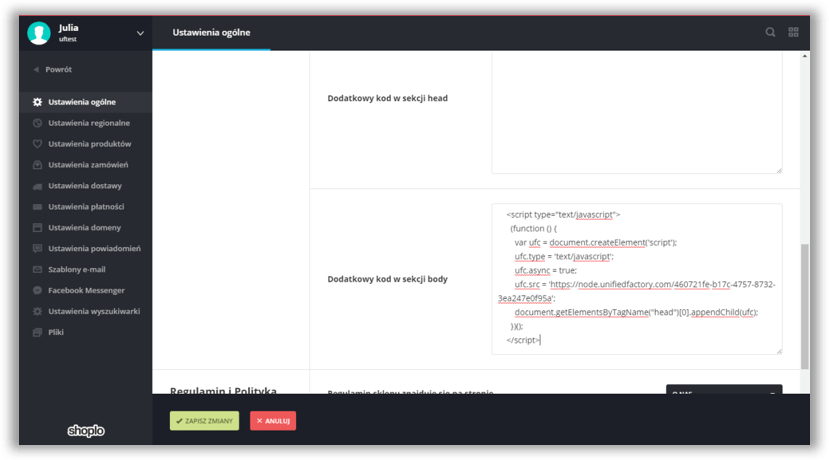The image size is (829, 460).
Task: Grab head textarea resize handle
Action: (x=779, y=170)
